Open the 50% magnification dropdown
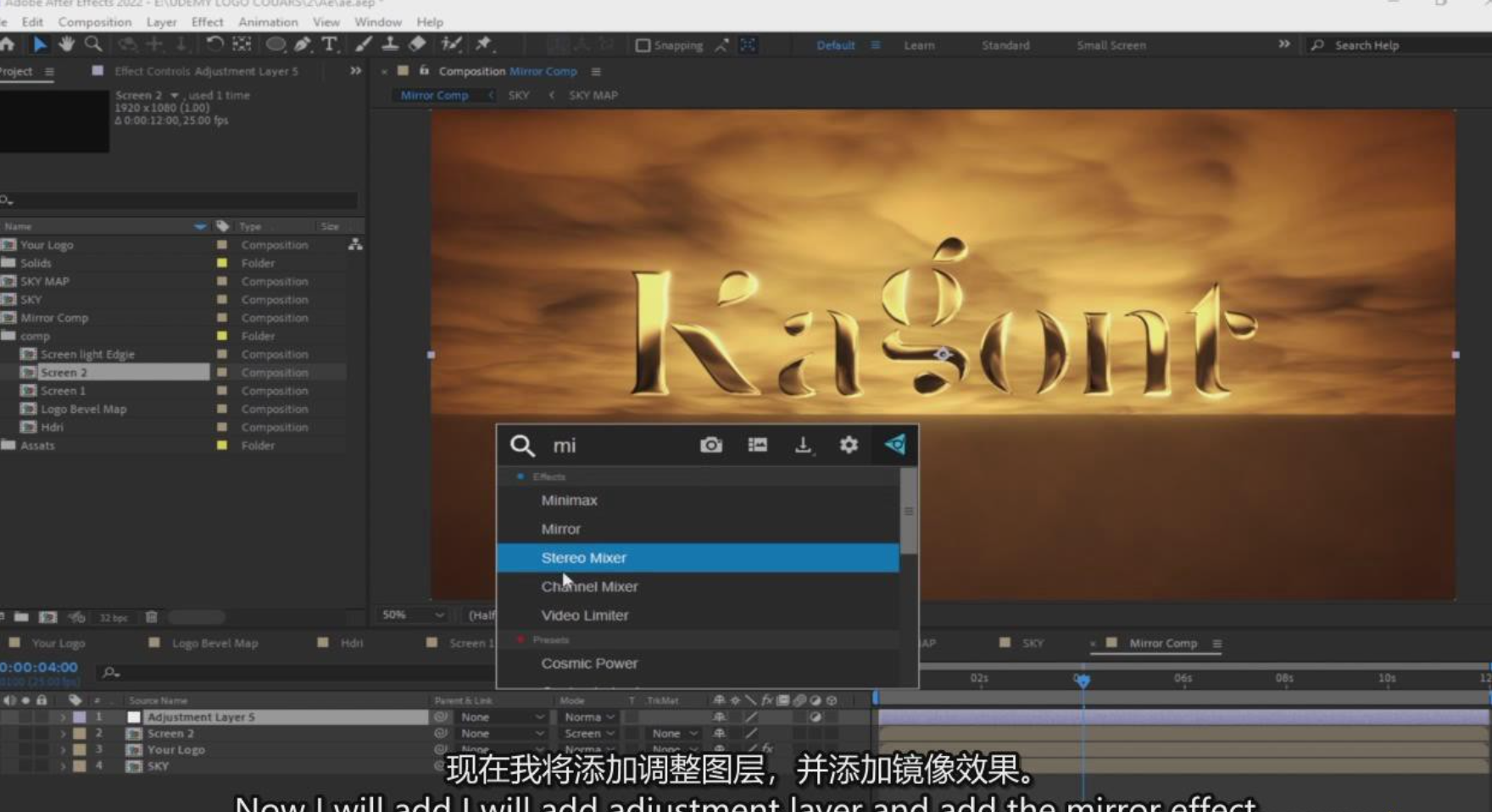This screenshot has height=812, width=1492. [x=413, y=615]
